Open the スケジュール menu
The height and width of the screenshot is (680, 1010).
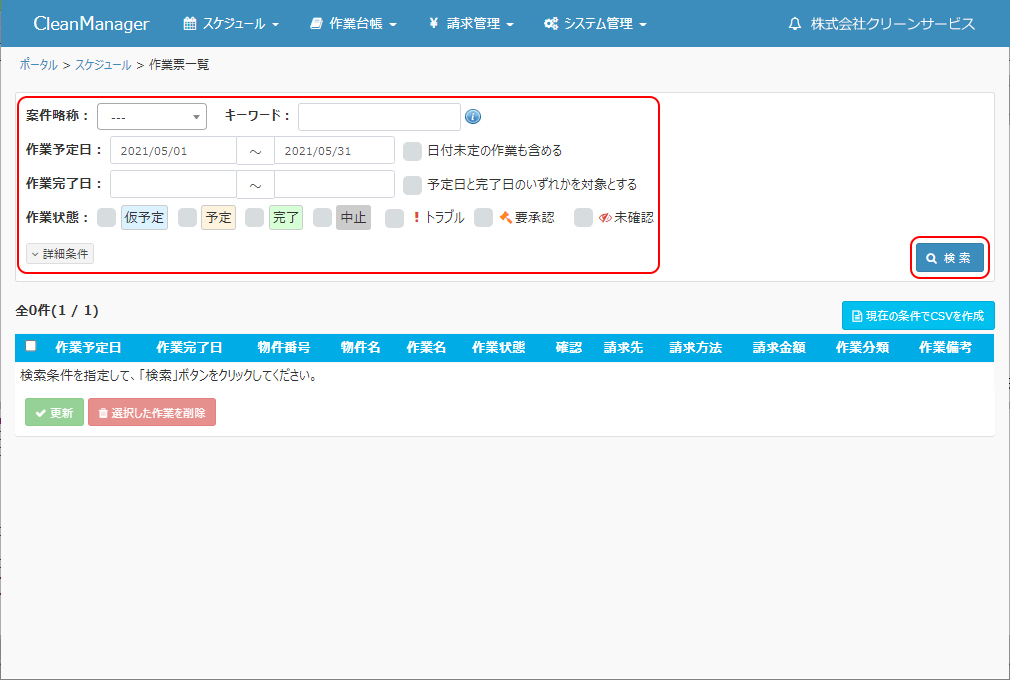(231, 24)
